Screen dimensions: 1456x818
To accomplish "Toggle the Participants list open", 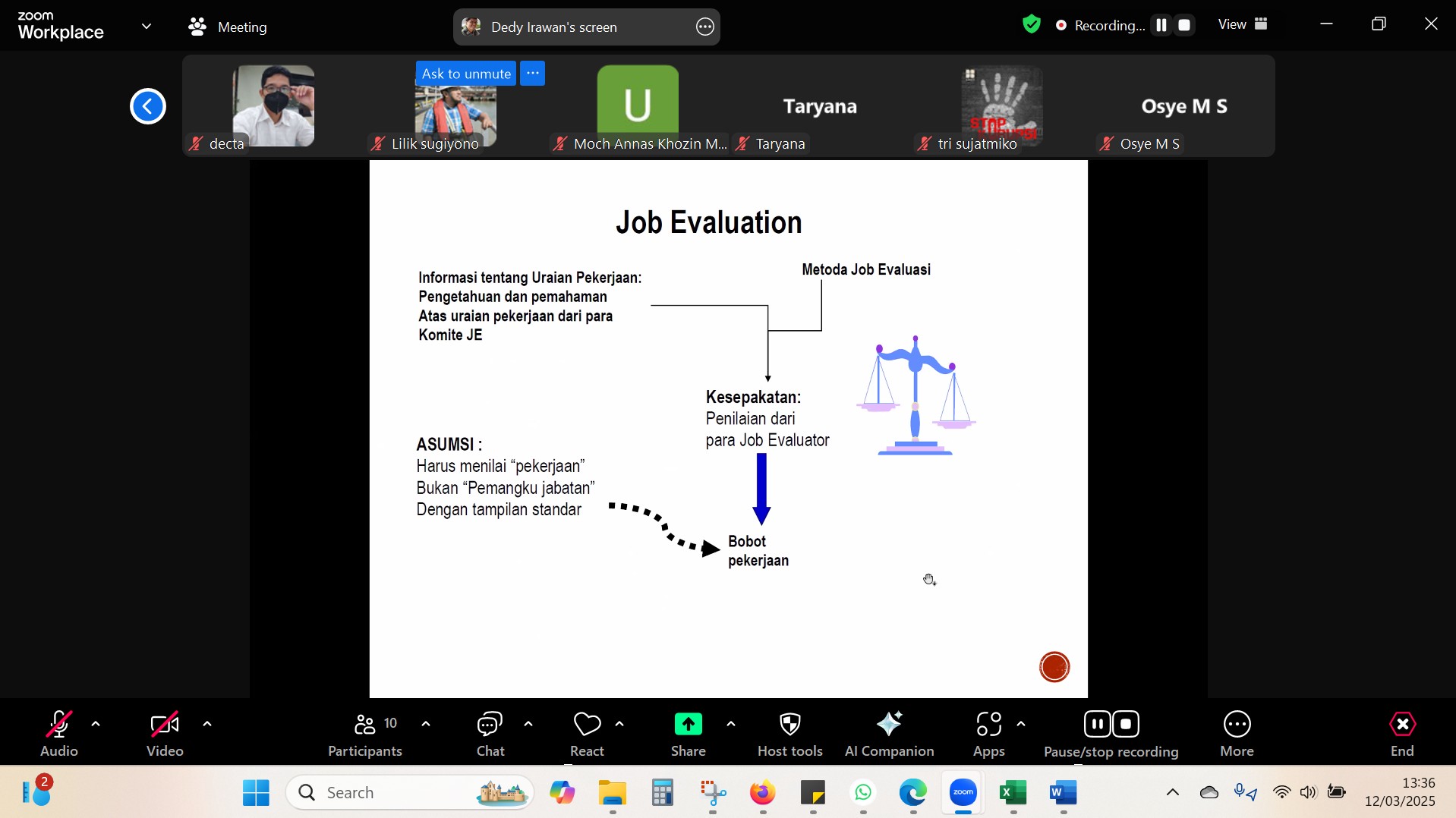I will click(x=364, y=732).
